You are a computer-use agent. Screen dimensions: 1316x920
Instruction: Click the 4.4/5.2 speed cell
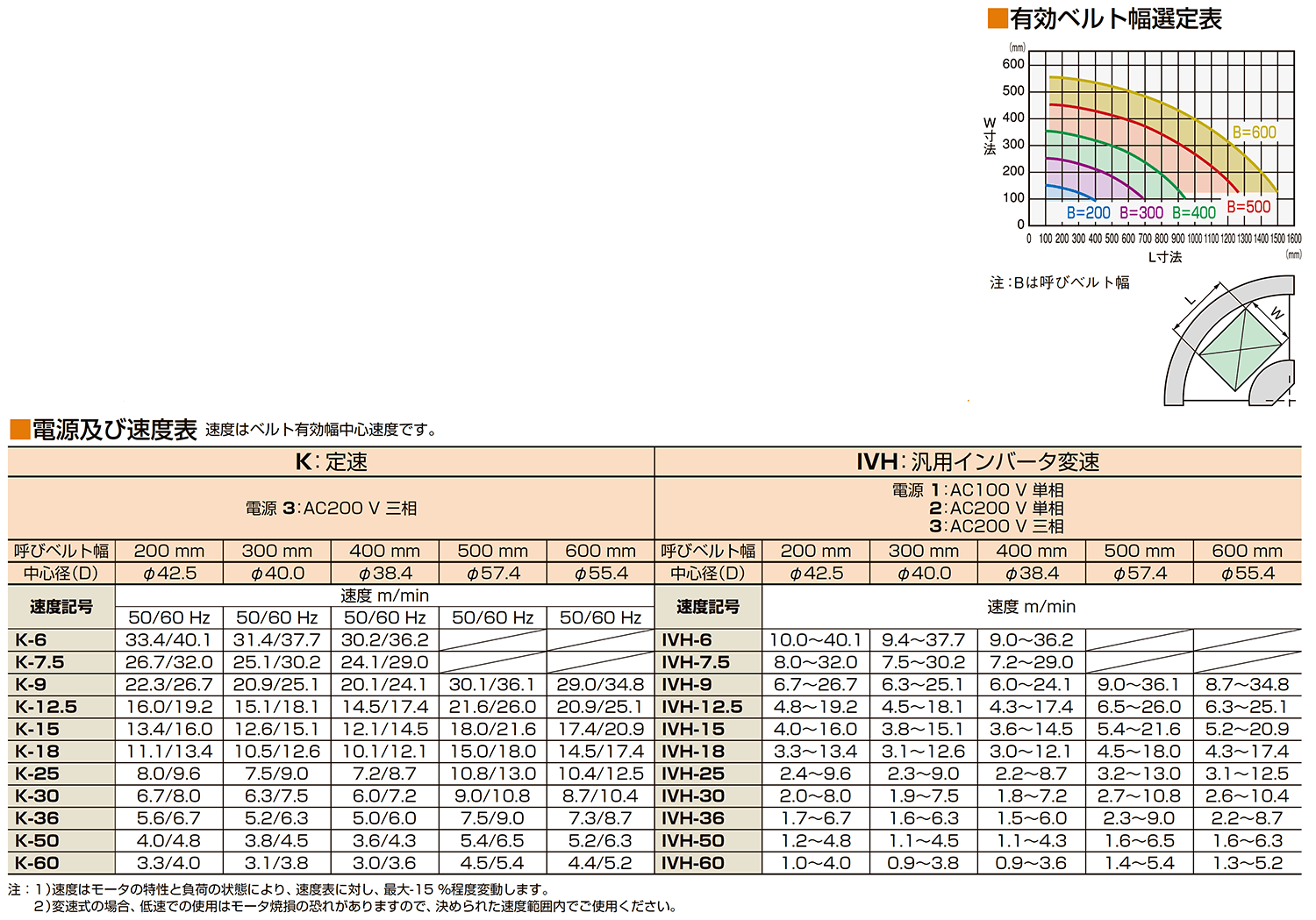(601, 863)
